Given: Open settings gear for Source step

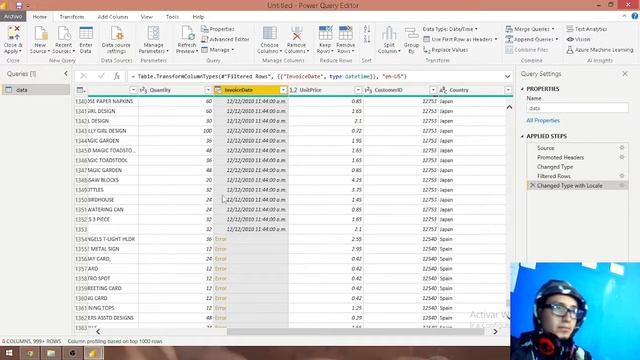Looking at the screenshot, I should pos(622,148).
